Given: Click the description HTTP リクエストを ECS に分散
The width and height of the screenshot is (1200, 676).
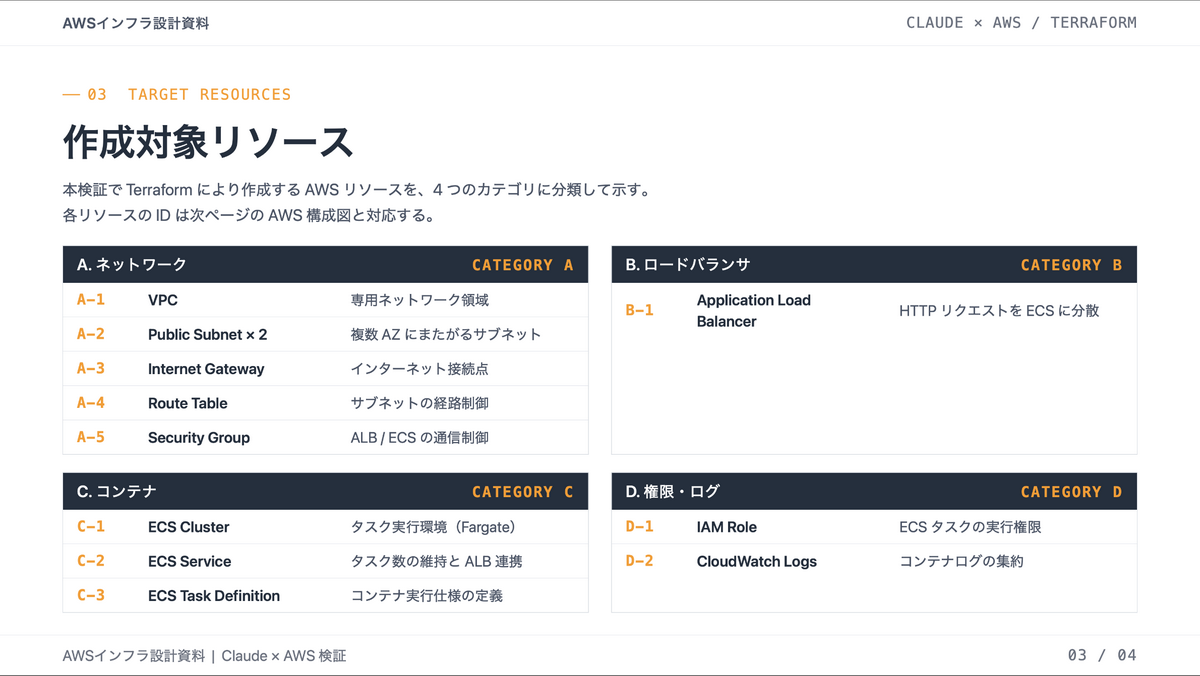Looking at the screenshot, I should pos(999,310).
